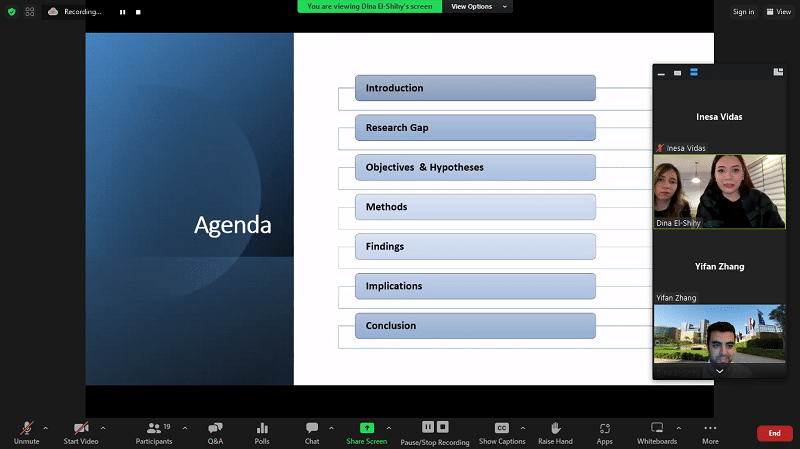This screenshot has height=449, width=800.
Task: Open the Participants panel
Action: [153, 428]
